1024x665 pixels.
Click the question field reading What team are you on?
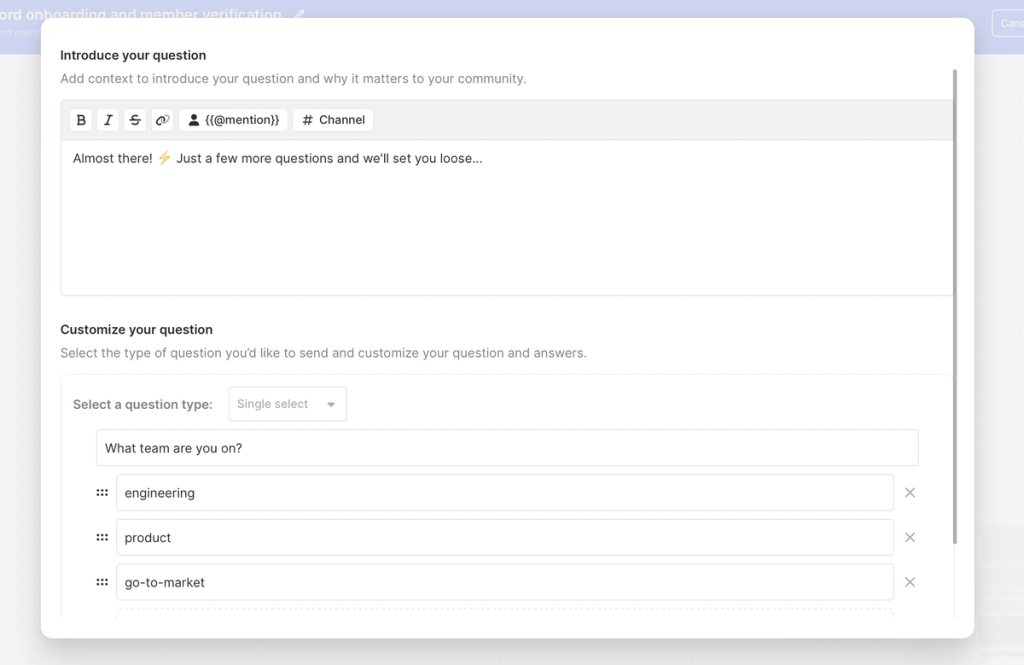coord(505,447)
